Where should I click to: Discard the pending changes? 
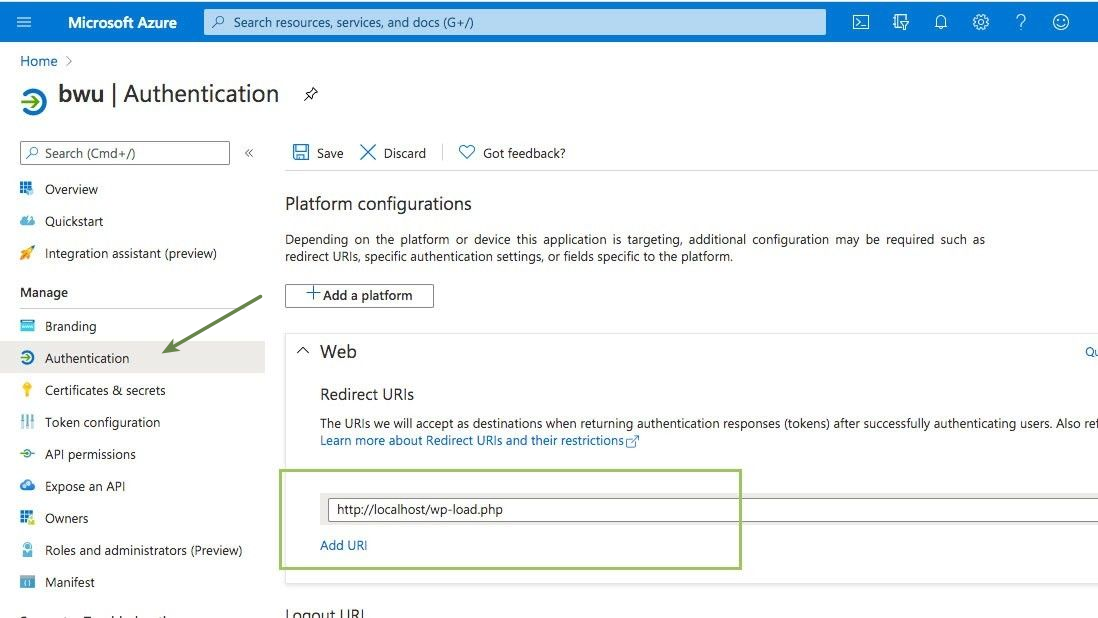coord(393,153)
